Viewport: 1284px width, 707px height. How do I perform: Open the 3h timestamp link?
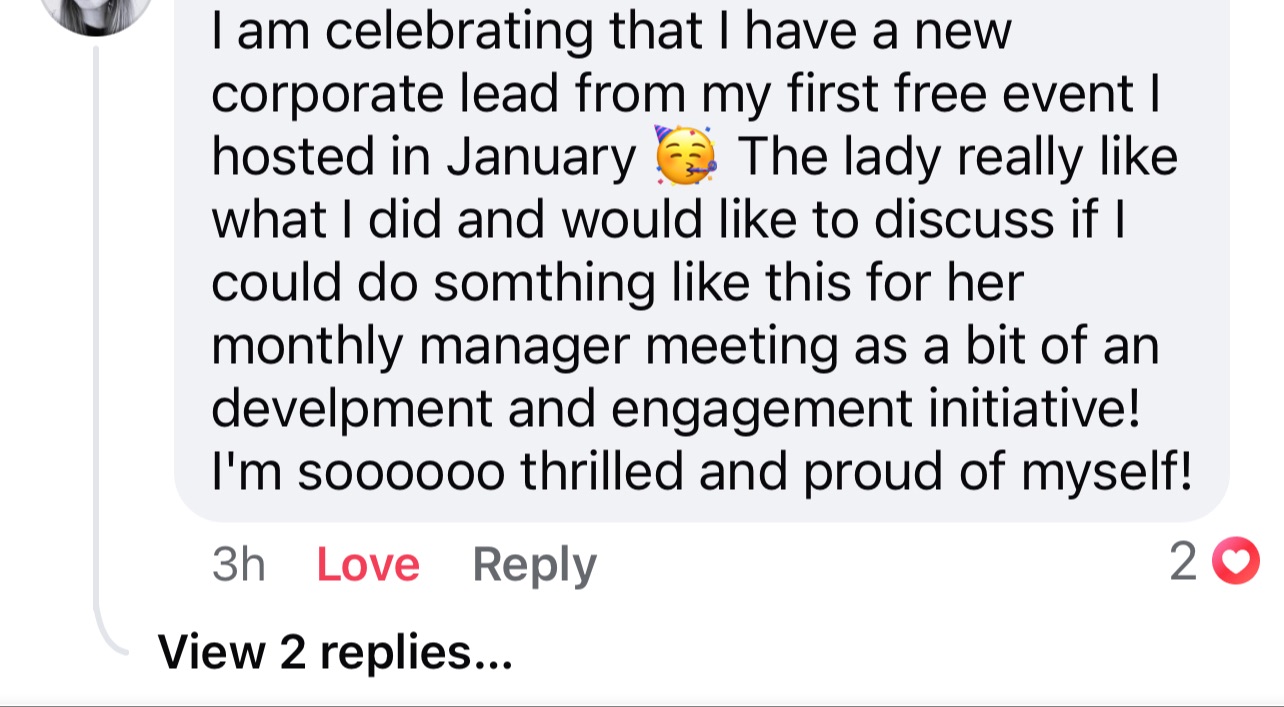tap(238, 564)
